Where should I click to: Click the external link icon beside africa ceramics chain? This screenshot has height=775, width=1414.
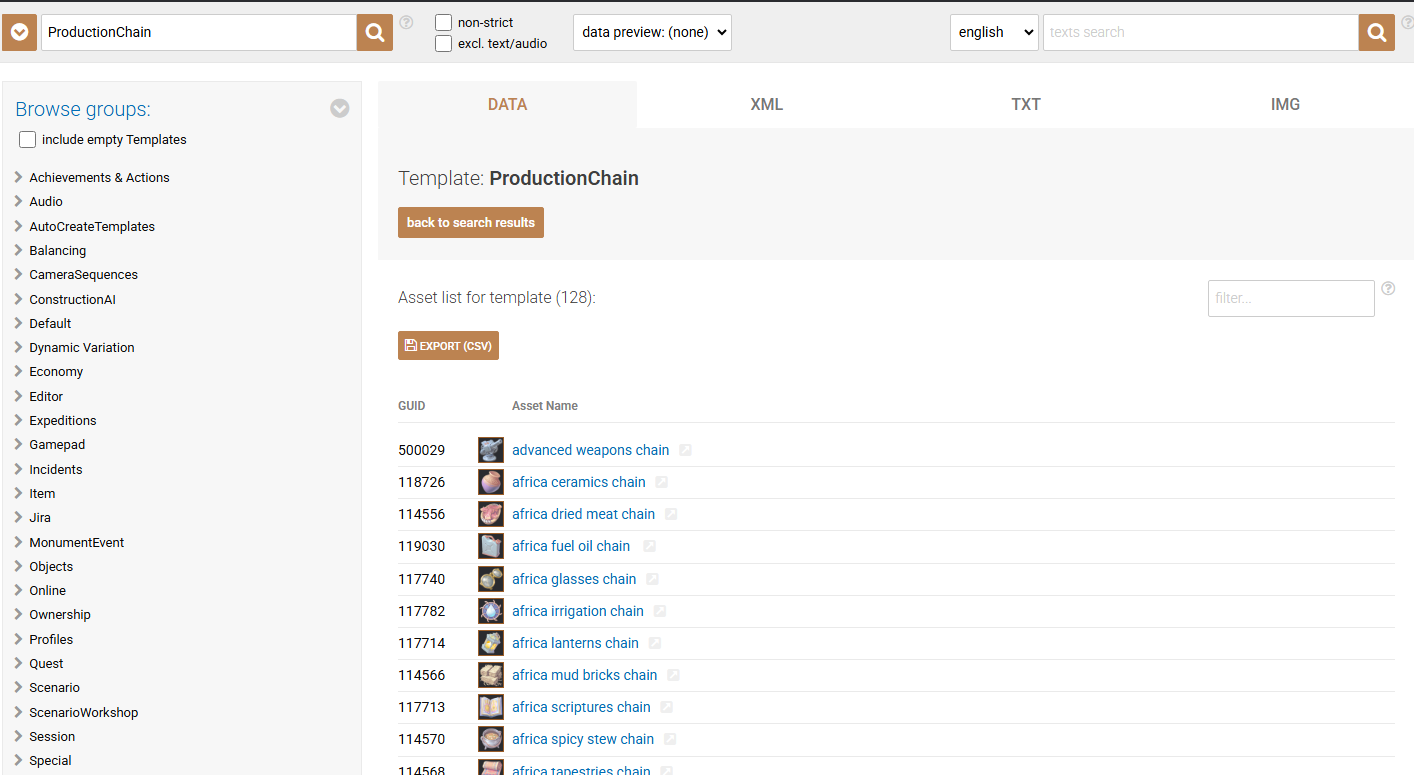pyautogui.click(x=661, y=482)
